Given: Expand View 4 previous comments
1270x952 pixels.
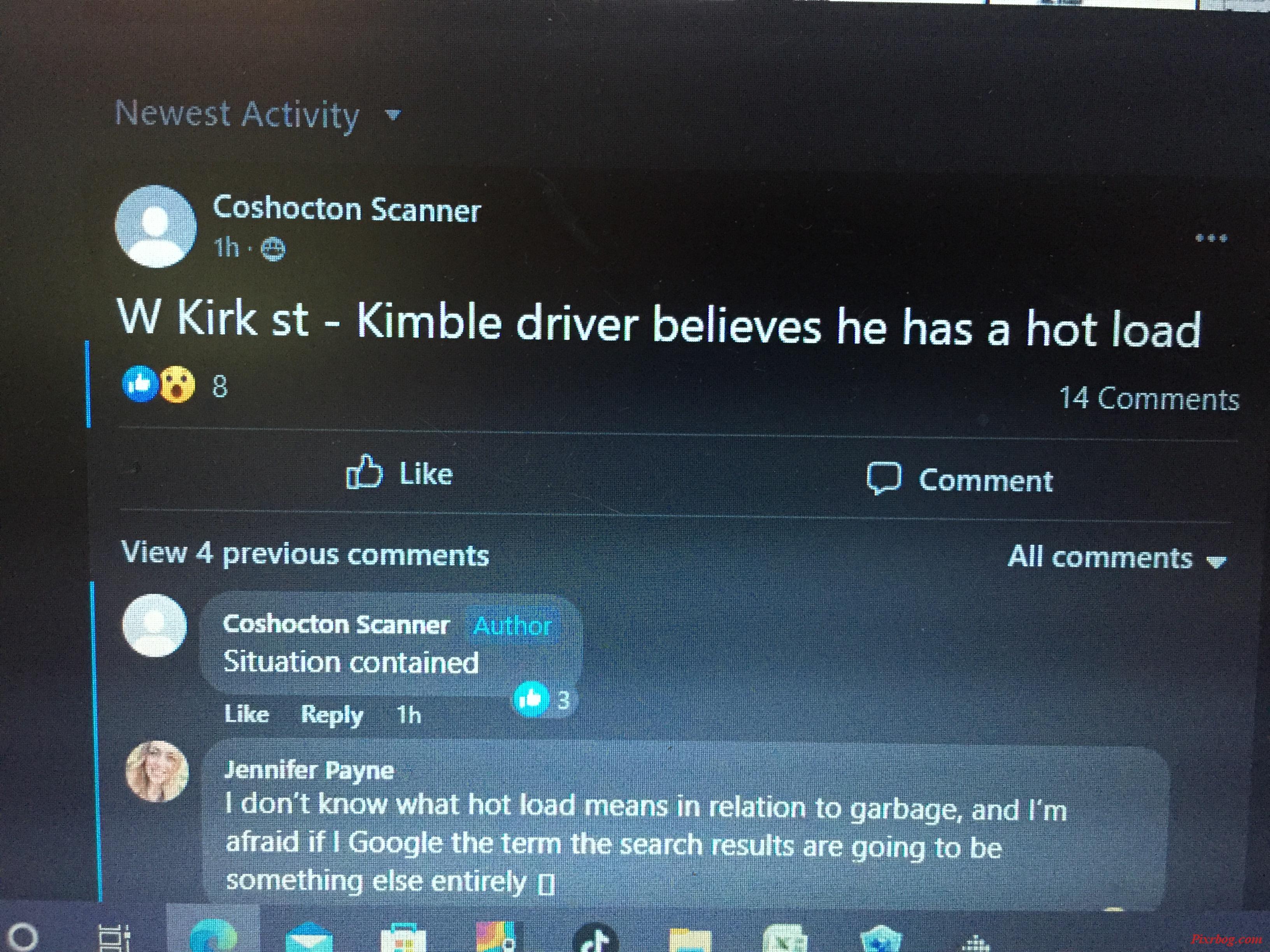Looking at the screenshot, I should pyautogui.click(x=305, y=554).
